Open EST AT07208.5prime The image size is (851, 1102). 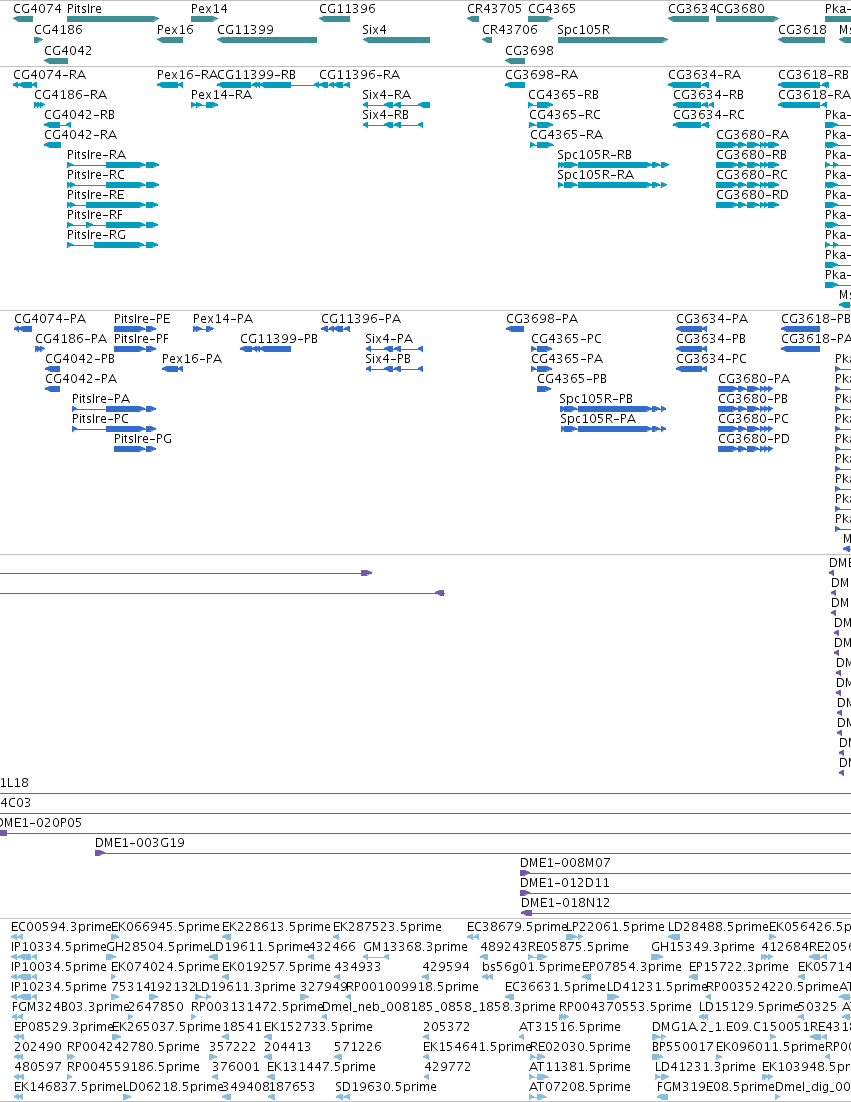[x=580, y=1087]
